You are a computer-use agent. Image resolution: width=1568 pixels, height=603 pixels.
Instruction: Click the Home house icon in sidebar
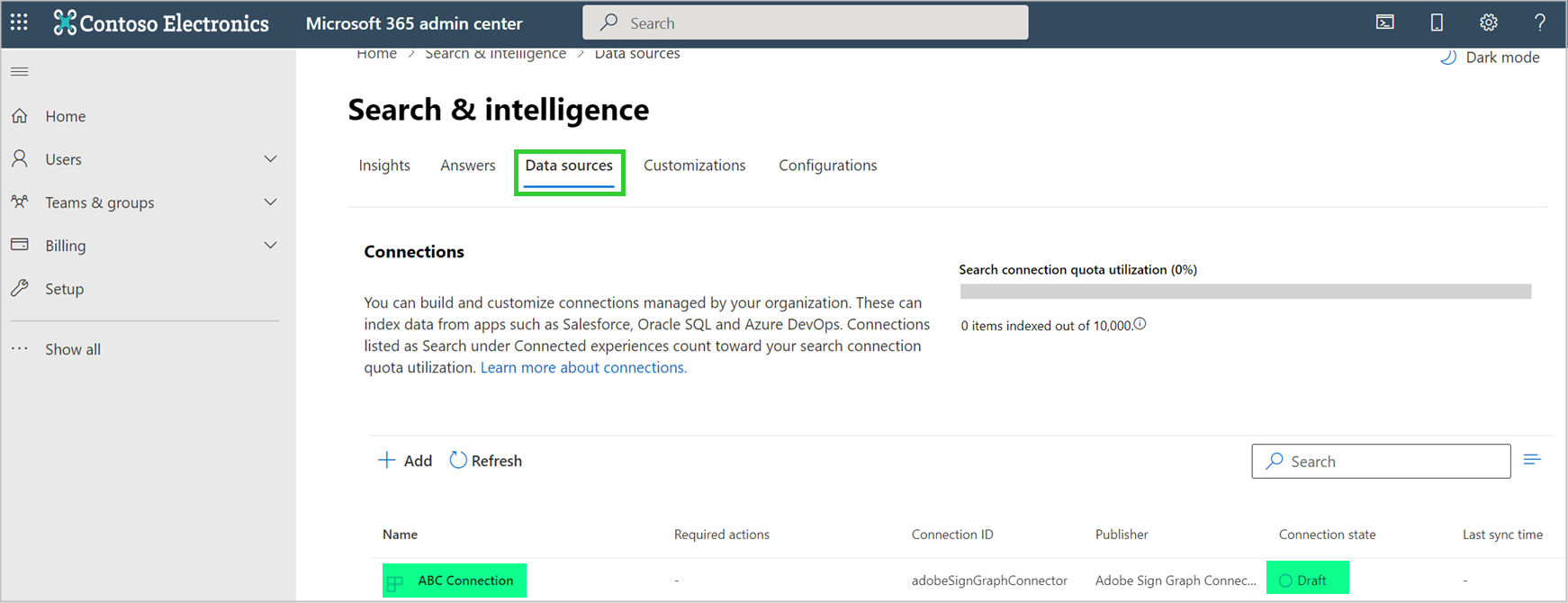[x=20, y=116]
